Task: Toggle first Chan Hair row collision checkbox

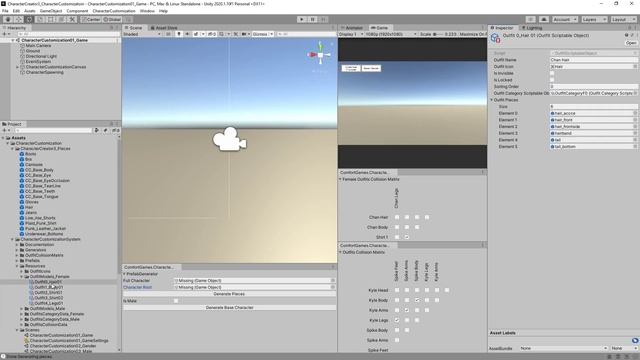Action: coord(397,217)
